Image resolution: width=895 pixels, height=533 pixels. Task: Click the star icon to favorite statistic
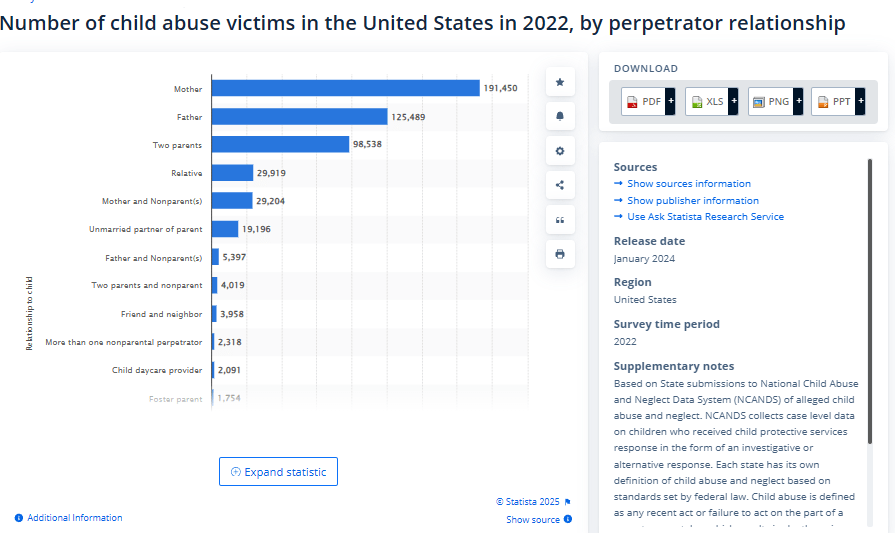coord(559,82)
